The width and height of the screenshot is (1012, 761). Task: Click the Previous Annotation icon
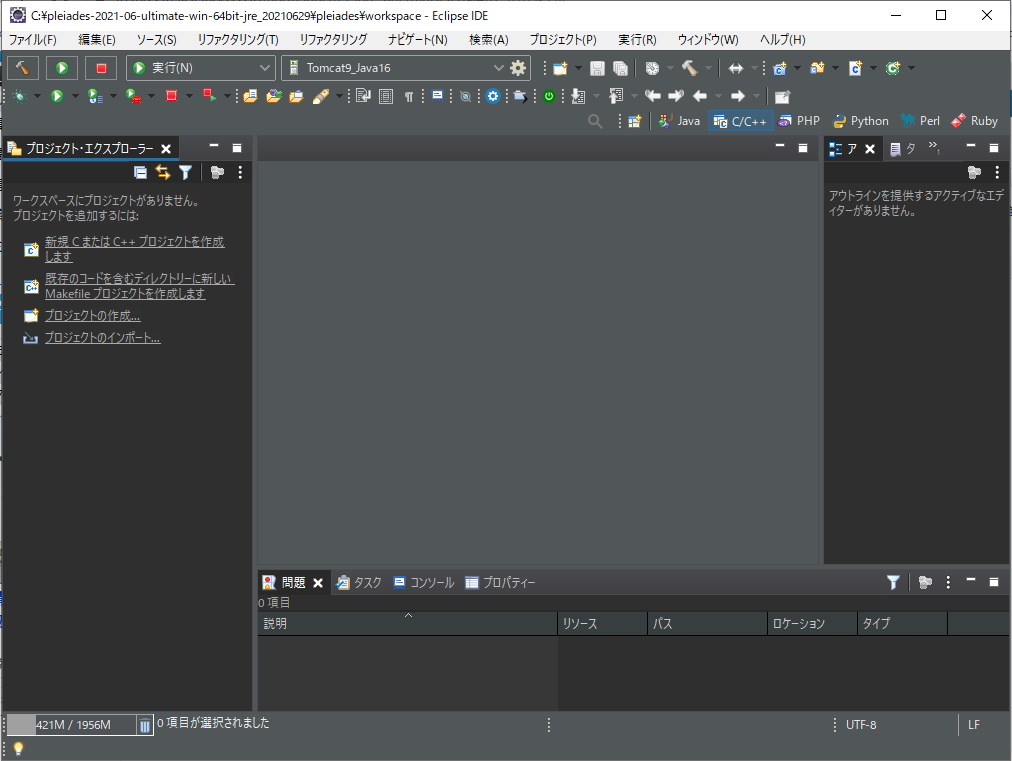[x=616, y=97]
